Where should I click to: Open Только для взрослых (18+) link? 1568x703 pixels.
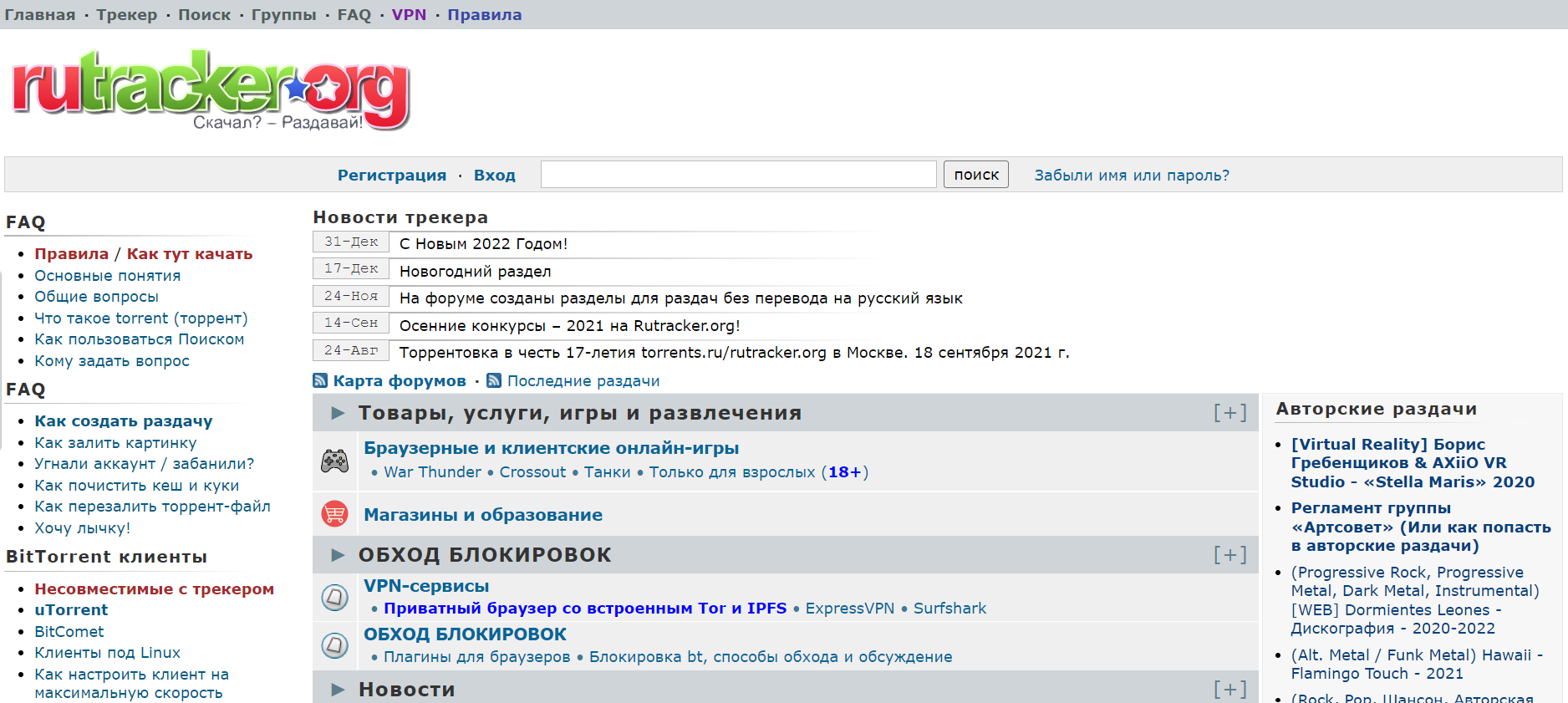[760, 472]
